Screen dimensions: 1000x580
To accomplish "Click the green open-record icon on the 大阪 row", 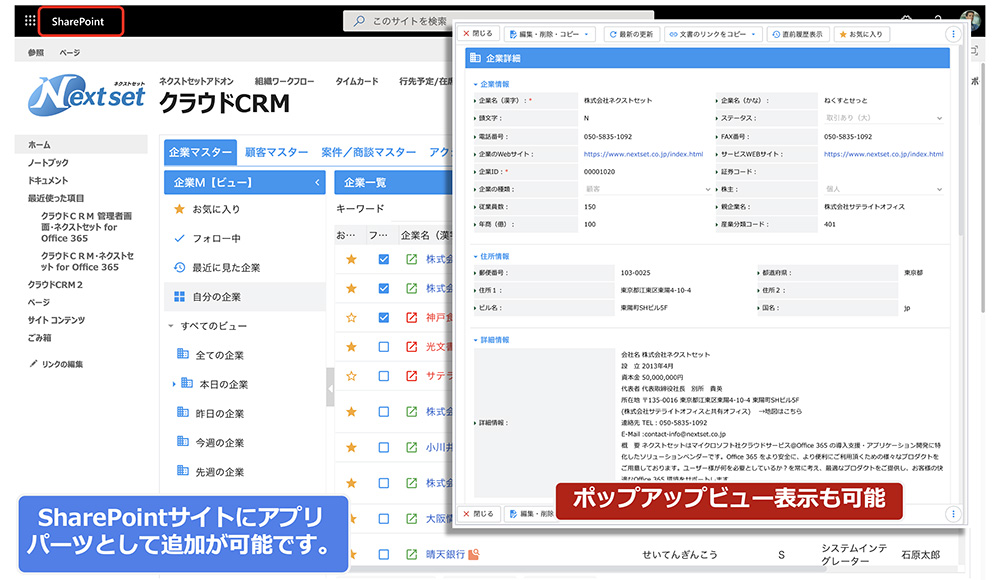I will pos(411,519).
